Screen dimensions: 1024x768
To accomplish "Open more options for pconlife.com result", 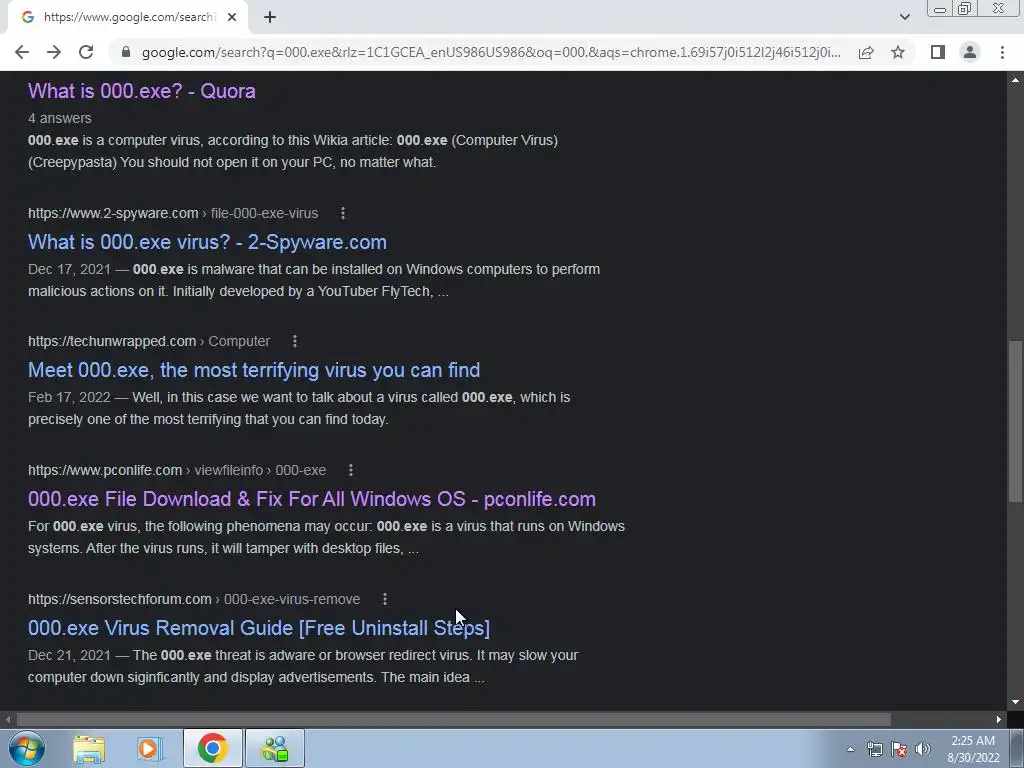I will point(351,470).
